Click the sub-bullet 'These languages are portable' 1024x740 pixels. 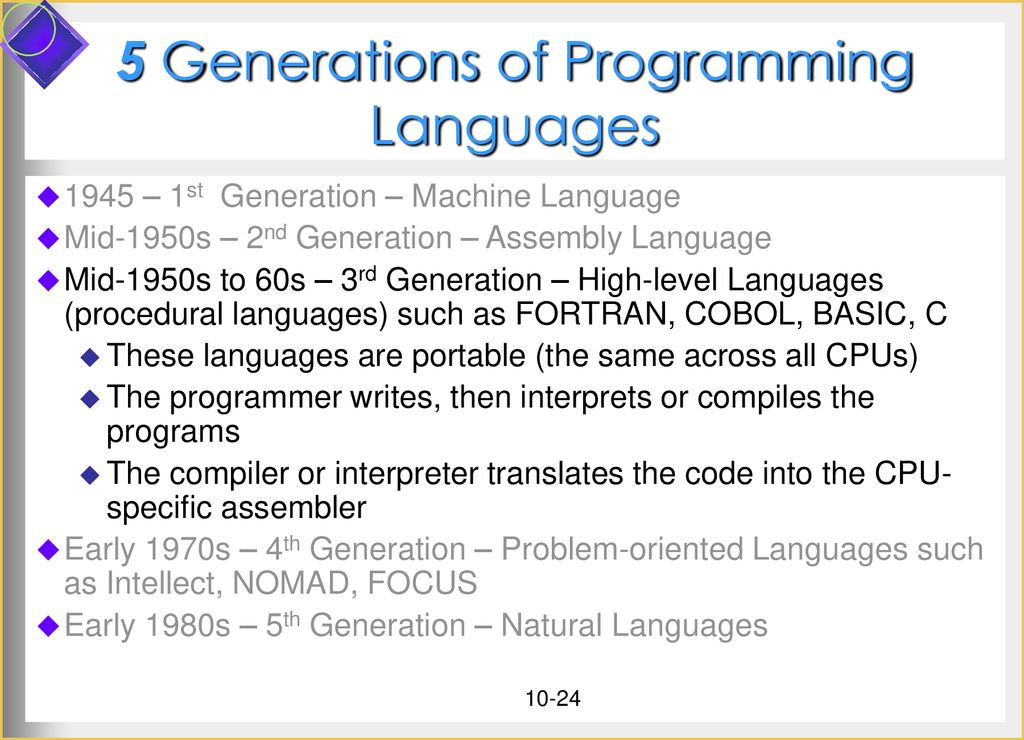(512, 356)
